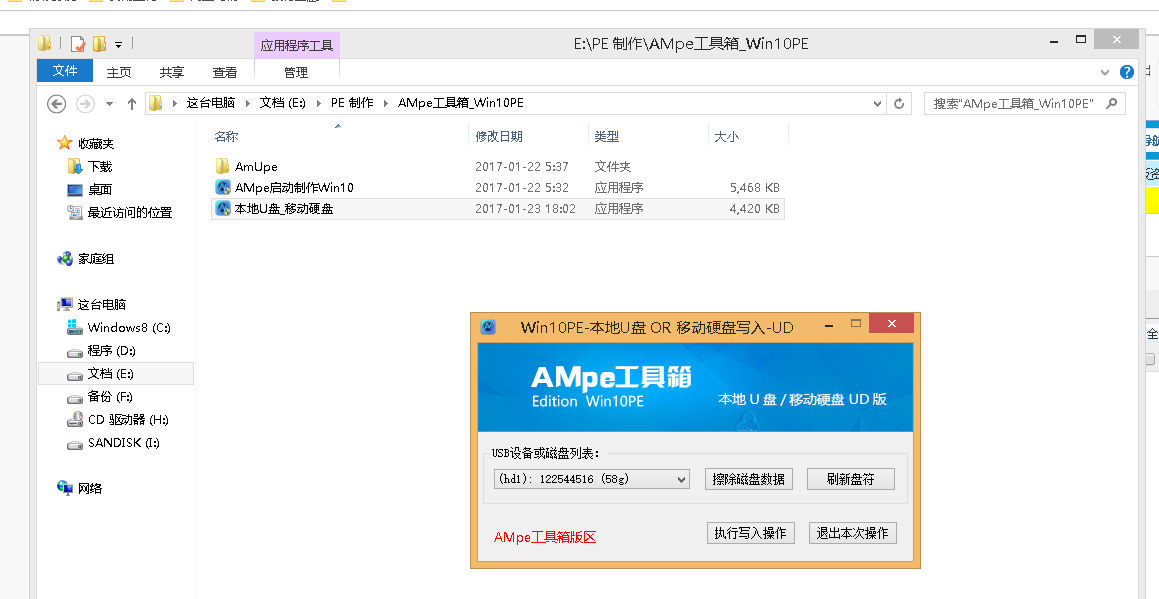Go back using the Explorer back arrow
This screenshot has height=599, width=1159.
point(57,104)
